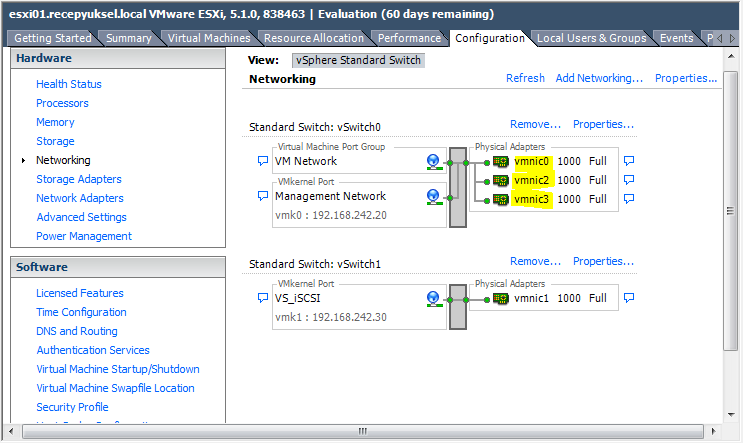Open the info bubble right of vmnic1
This screenshot has height=443, width=743.
(629, 298)
